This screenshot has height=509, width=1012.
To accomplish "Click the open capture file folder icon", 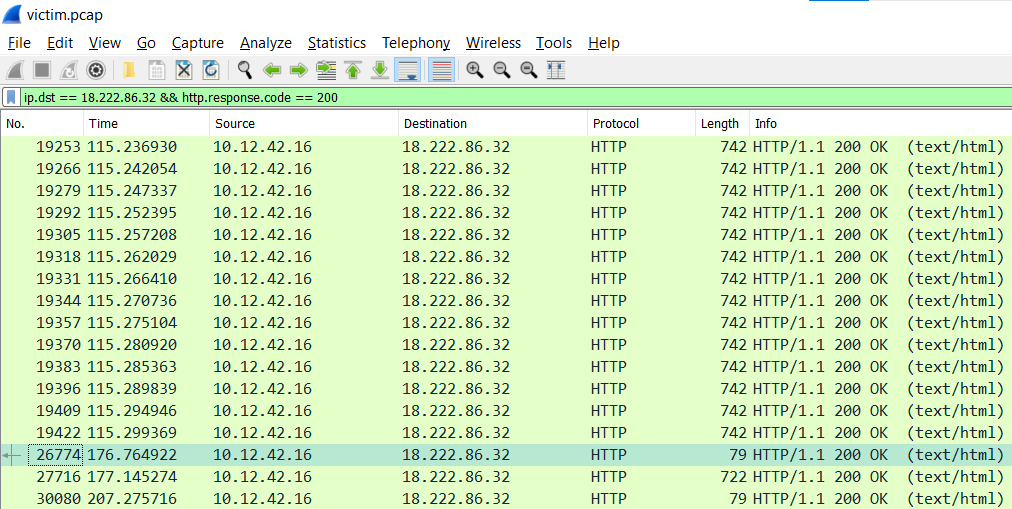I will click(129, 70).
